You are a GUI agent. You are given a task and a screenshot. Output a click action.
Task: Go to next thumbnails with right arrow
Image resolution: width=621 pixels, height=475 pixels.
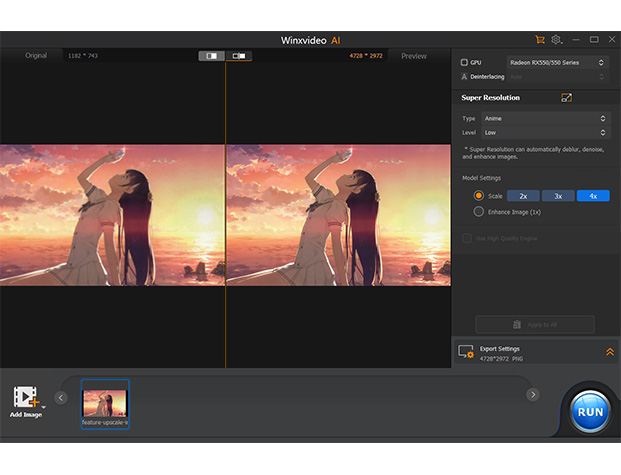click(533, 395)
